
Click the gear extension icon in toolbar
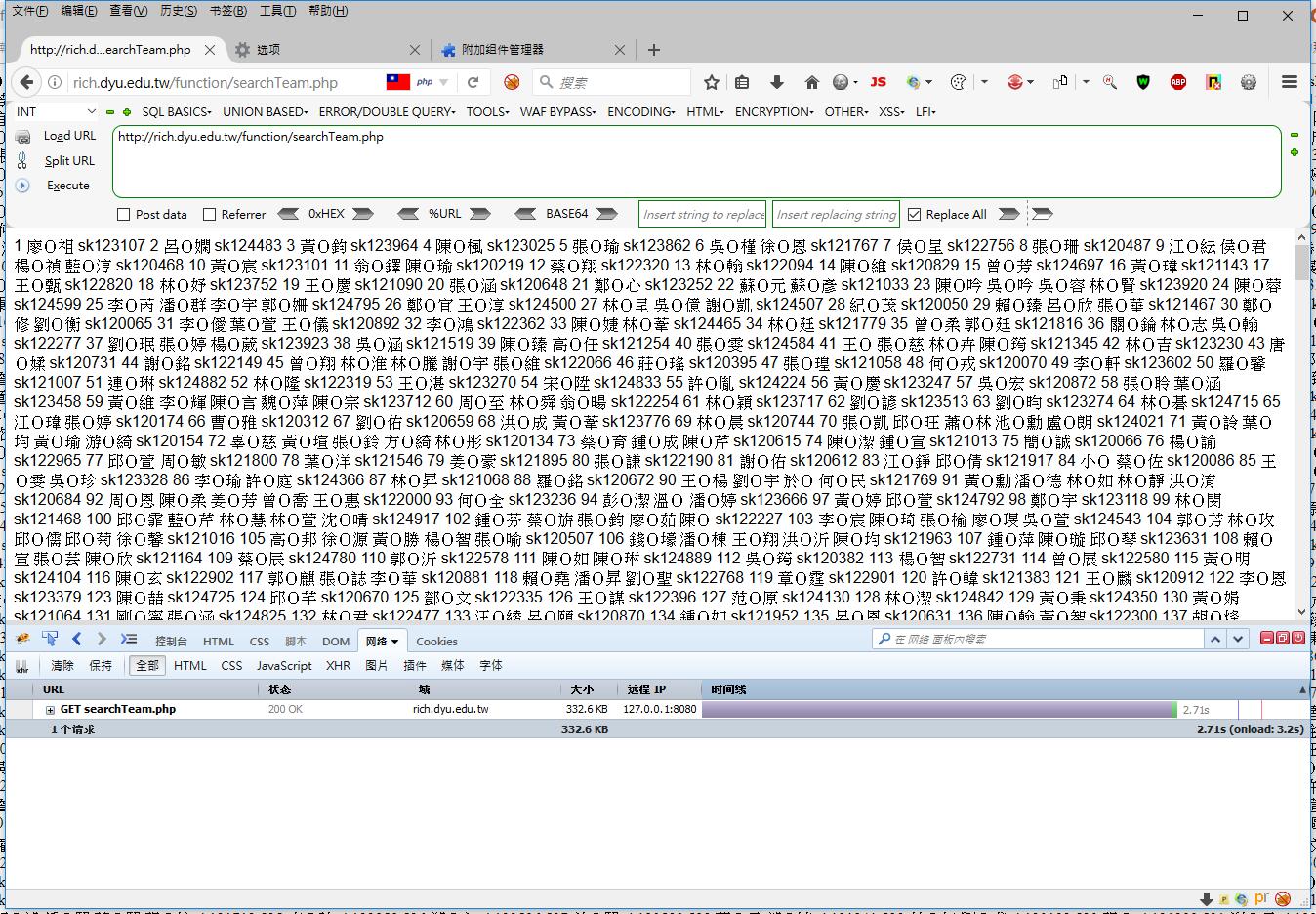[x=1249, y=82]
